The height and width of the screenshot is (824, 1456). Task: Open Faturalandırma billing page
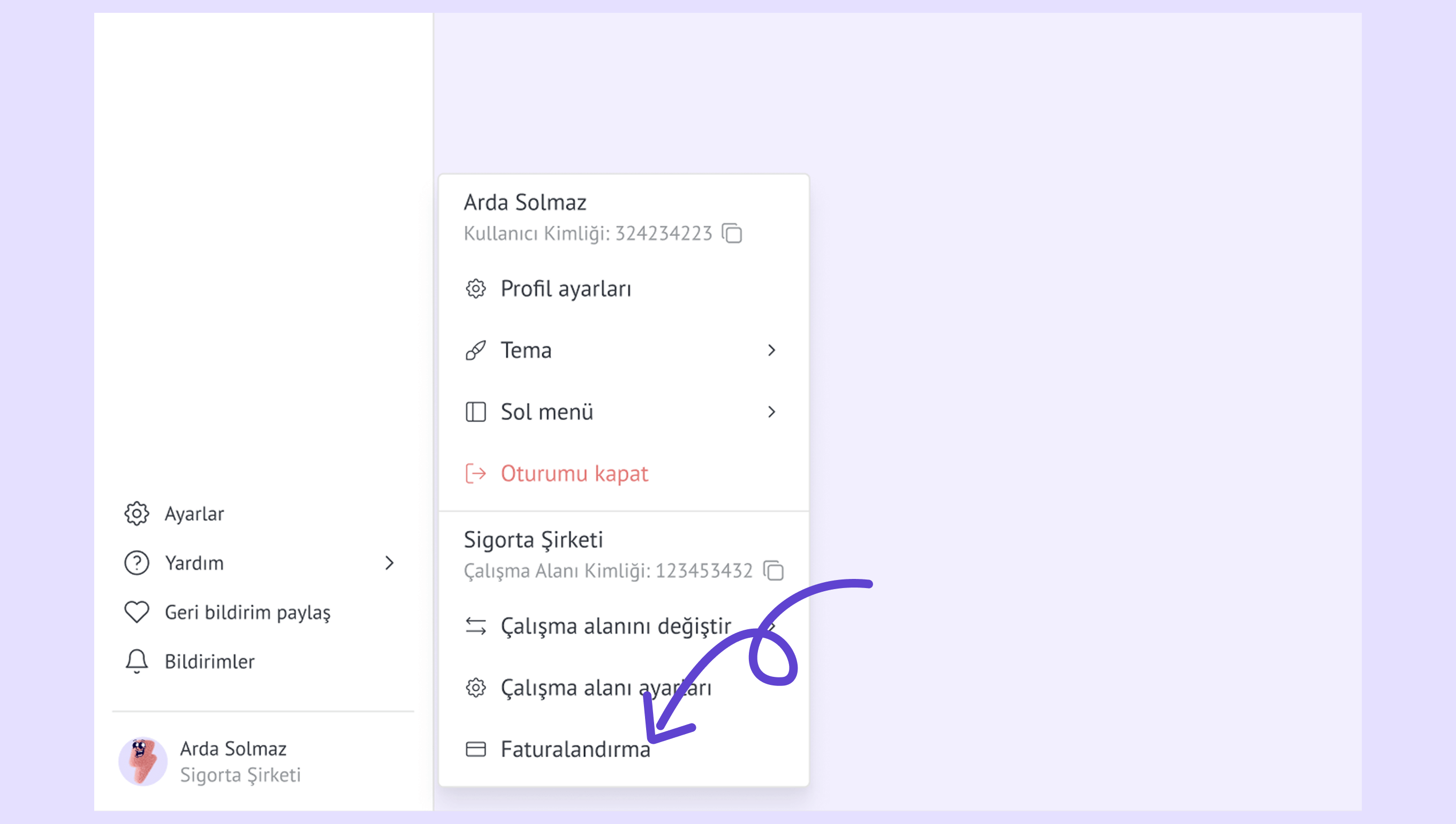click(x=575, y=749)
